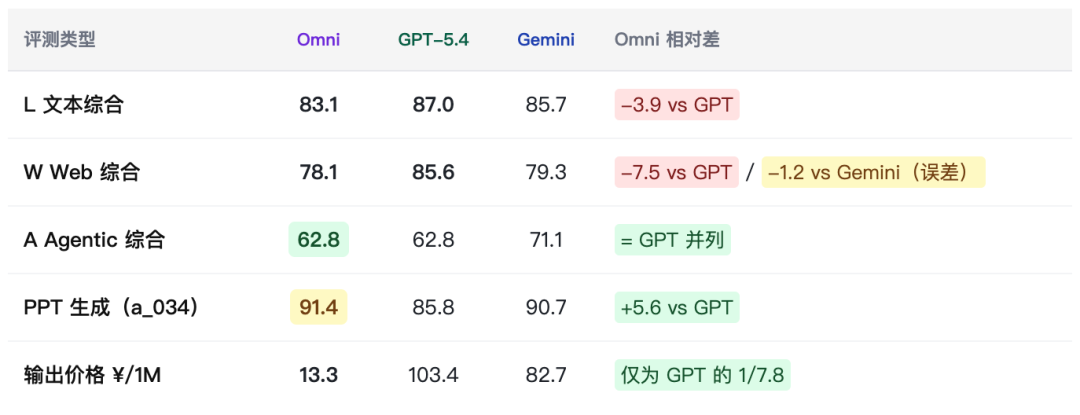Viewport: 1080px width, 415px height.
Task: Select the yellow-highlighted Omni score 91.4
Action: click(x=318, y=308)
